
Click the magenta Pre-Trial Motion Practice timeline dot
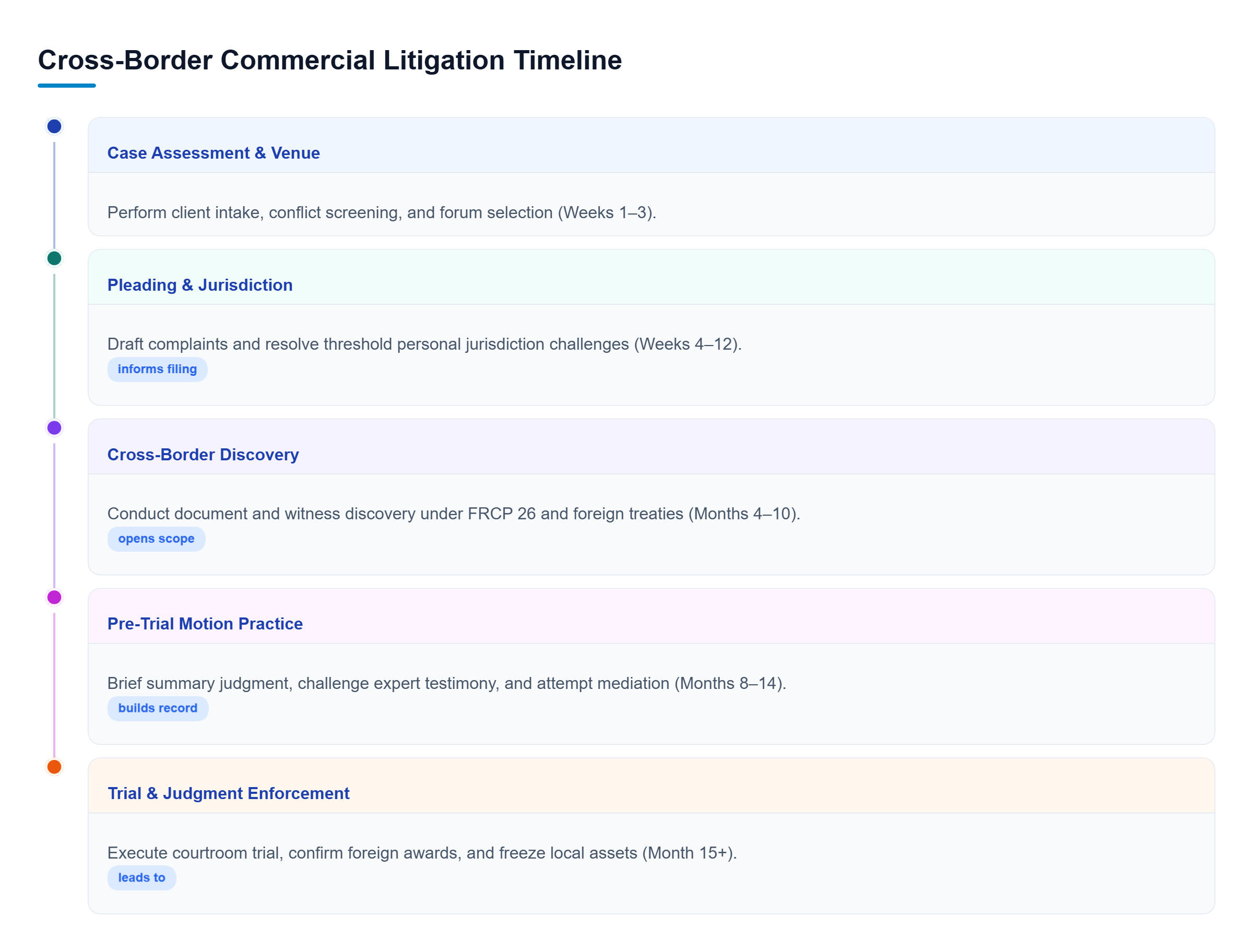point(54,597)
